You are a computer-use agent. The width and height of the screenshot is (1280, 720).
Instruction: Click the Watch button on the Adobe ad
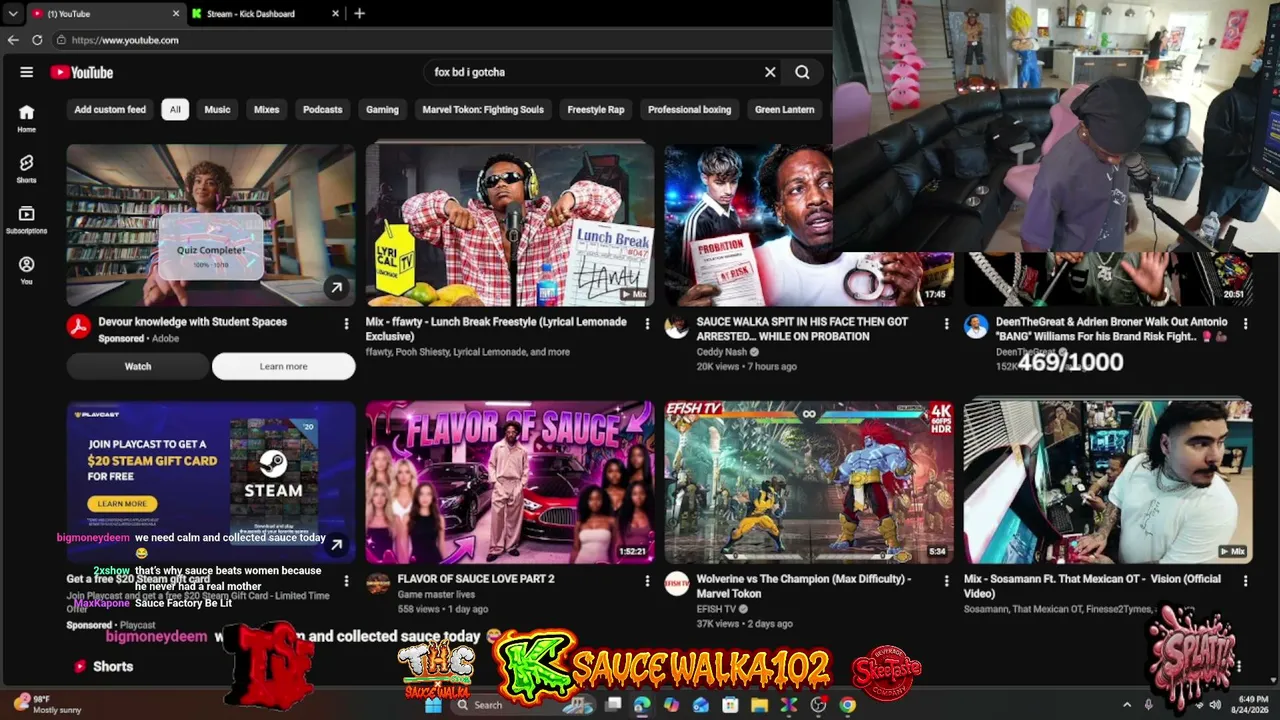point(138,367)
